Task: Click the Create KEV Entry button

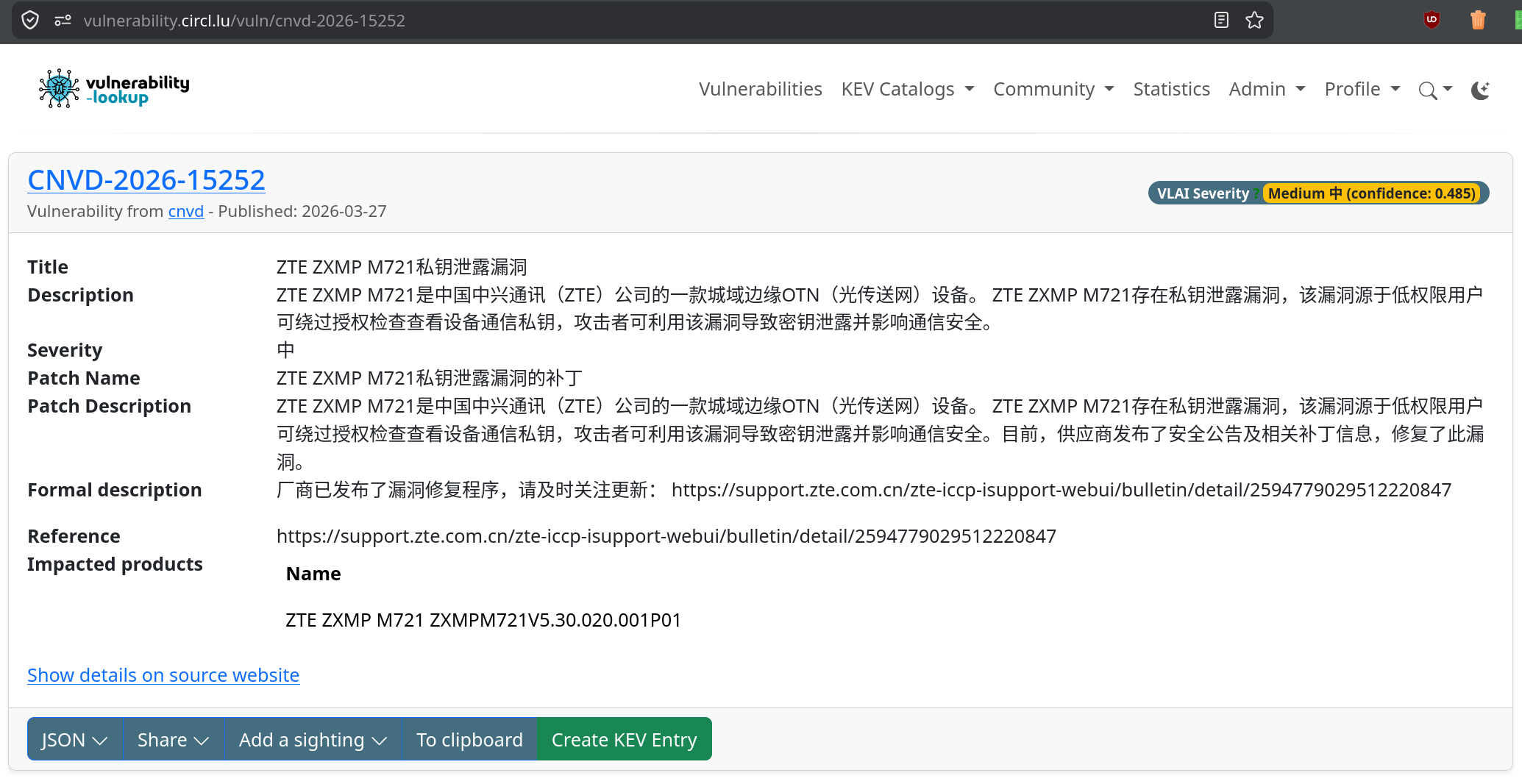Action: (x=624, y=739)
